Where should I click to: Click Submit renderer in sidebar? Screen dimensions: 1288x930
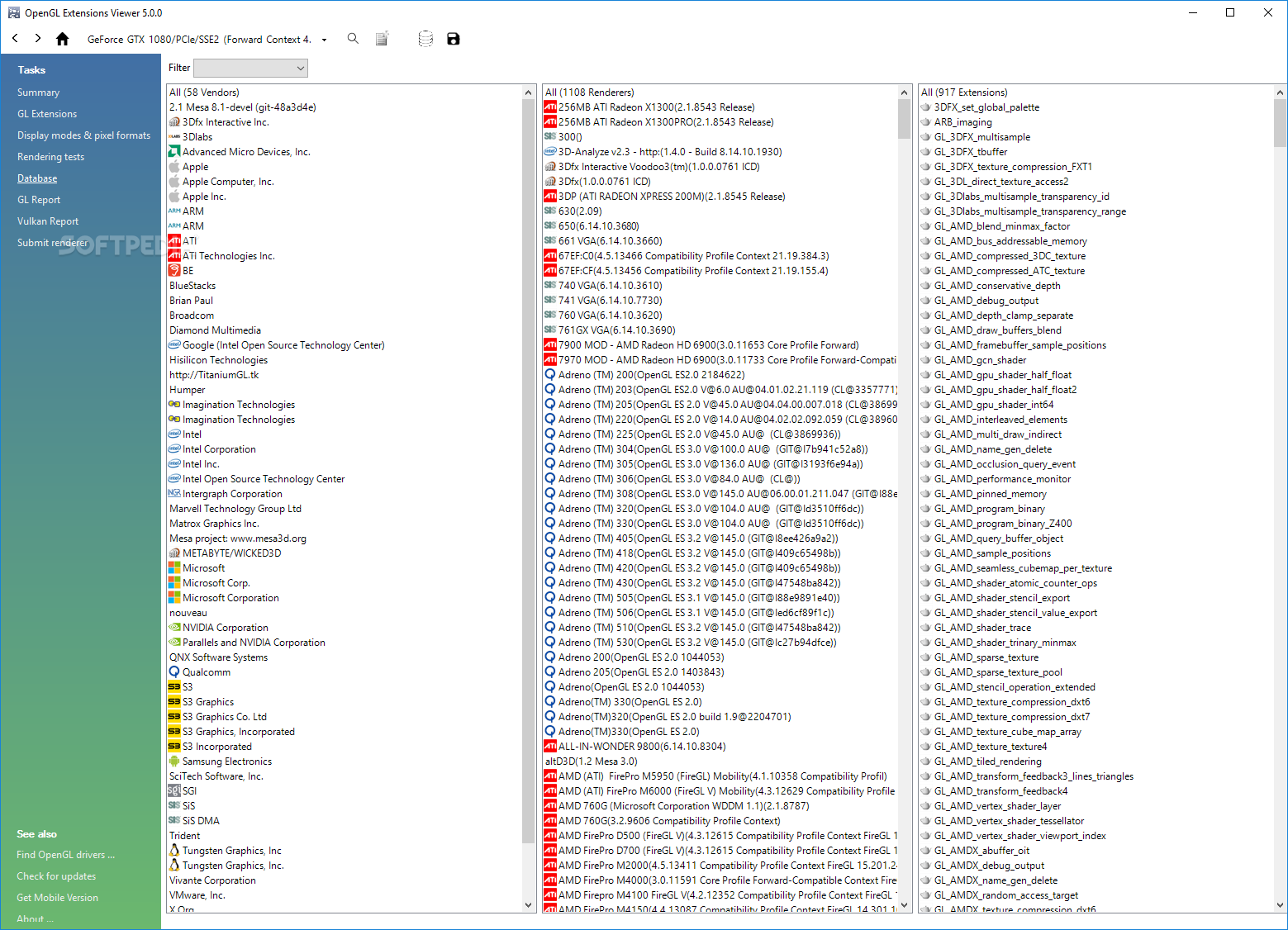(x=52, y=243)
